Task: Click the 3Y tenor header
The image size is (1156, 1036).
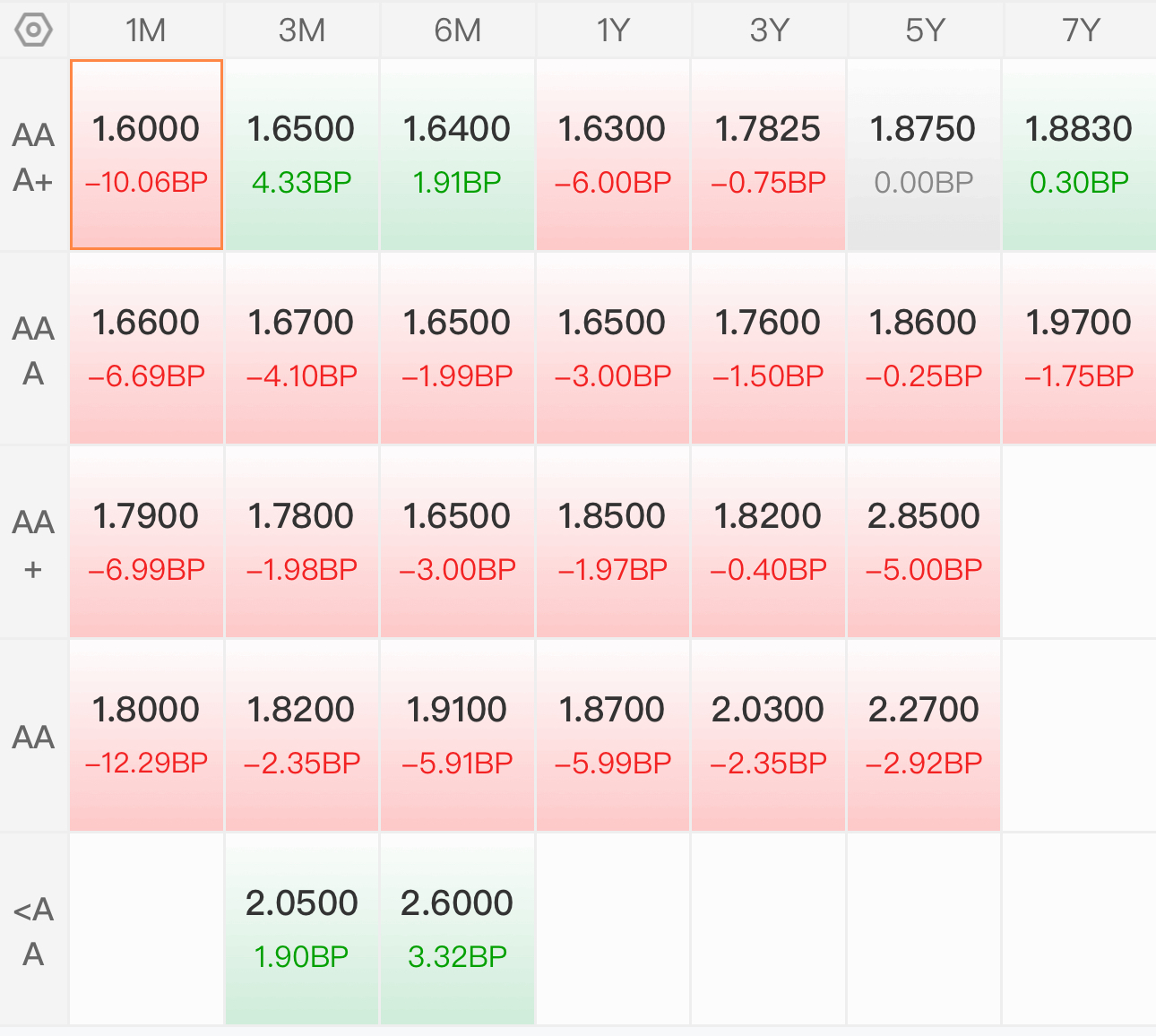Action: coord(769,30)
